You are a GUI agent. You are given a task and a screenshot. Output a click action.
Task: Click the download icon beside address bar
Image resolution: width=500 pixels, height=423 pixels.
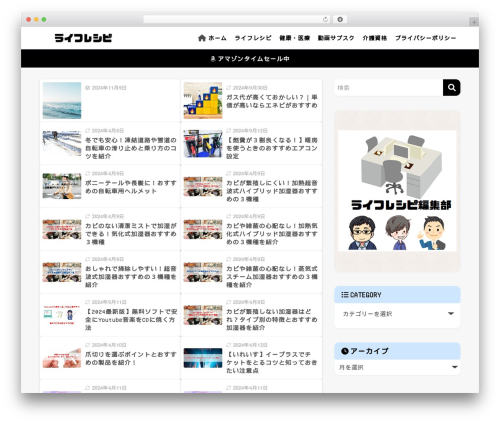(x=340, y=19)
